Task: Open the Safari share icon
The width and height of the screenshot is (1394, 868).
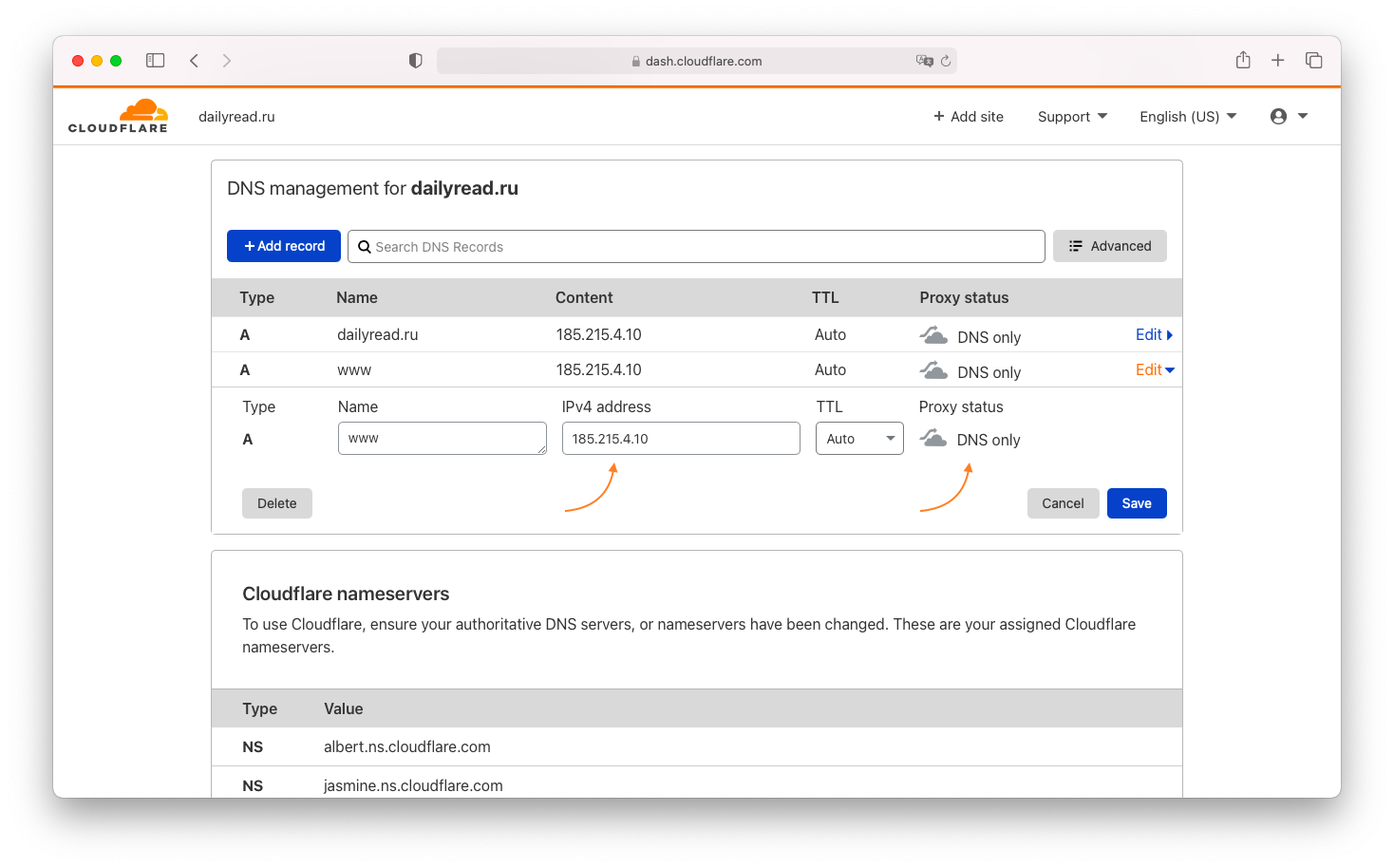Action: pyautogui.click(x=1243, y=60)
